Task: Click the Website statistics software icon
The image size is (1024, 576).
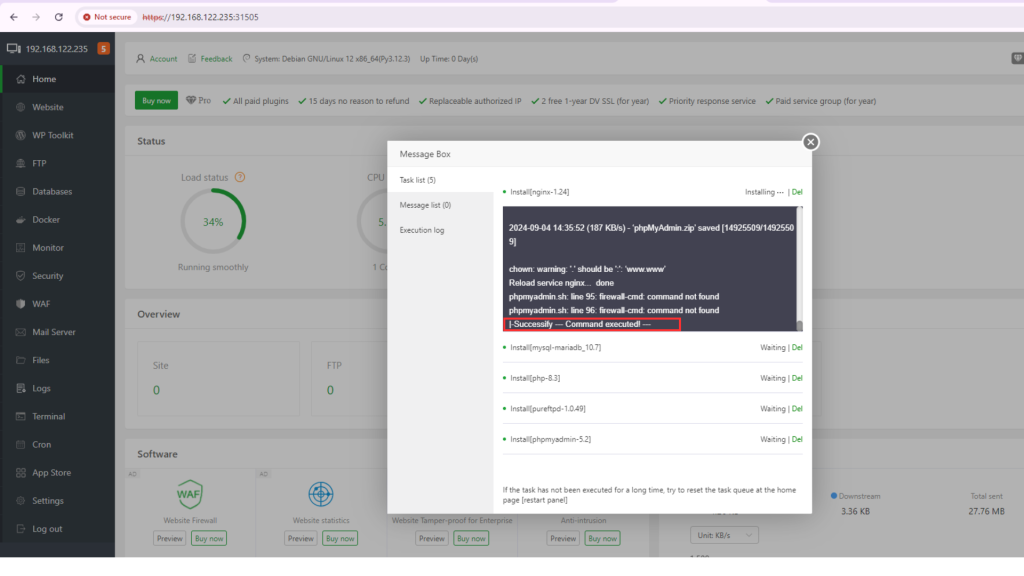Action: (320, 494)
